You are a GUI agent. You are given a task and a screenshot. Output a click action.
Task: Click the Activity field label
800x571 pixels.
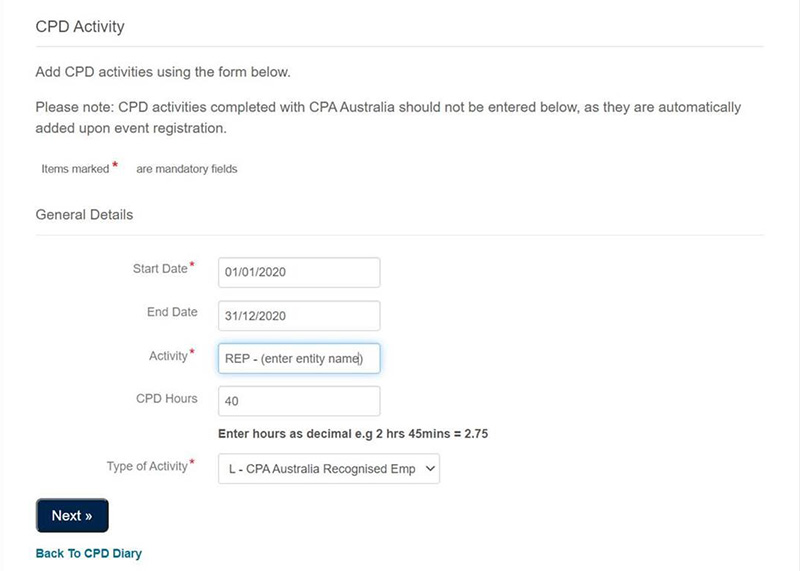[168, 356]
